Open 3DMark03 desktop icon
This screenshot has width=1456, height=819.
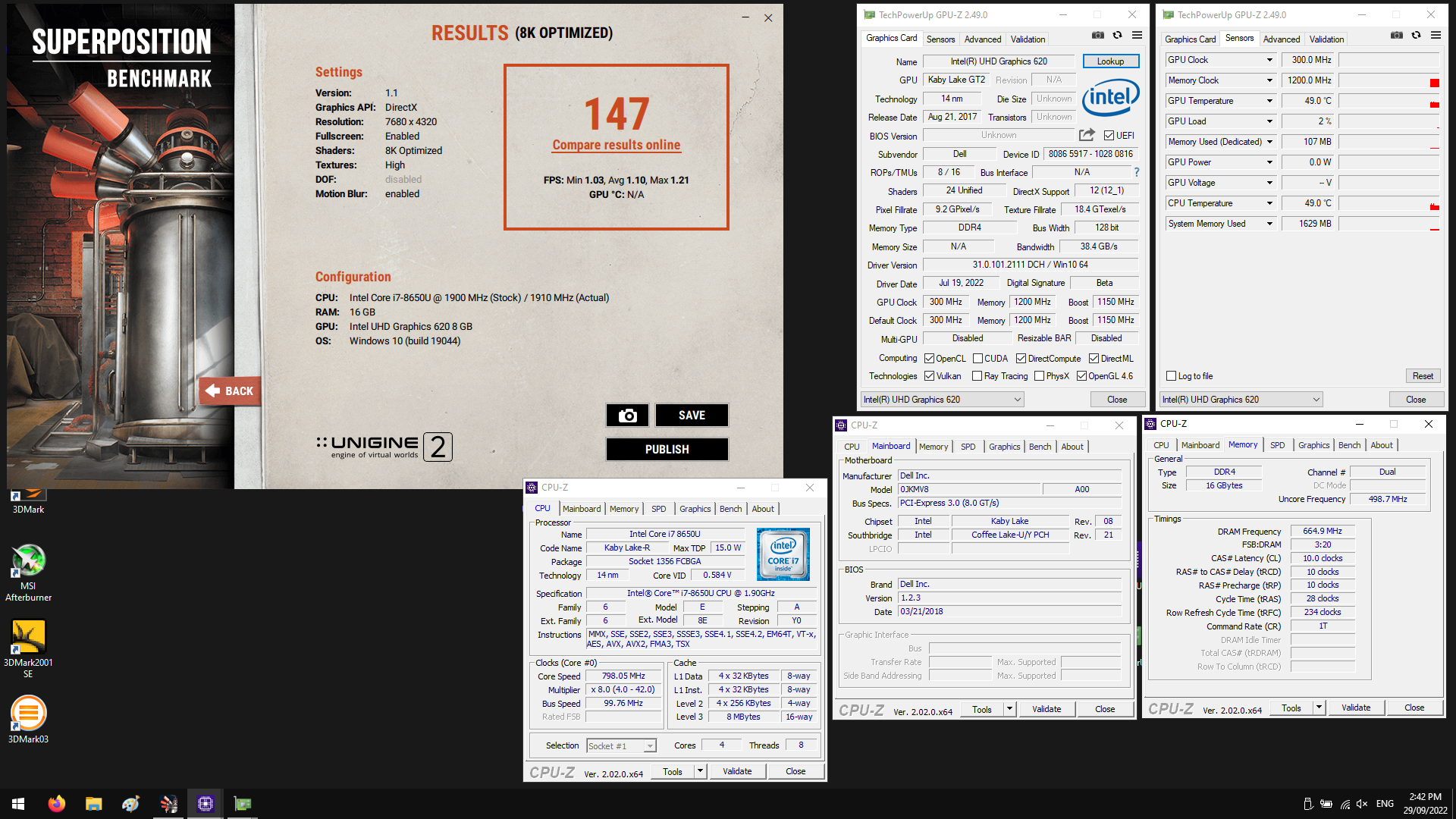click(28, 719)
